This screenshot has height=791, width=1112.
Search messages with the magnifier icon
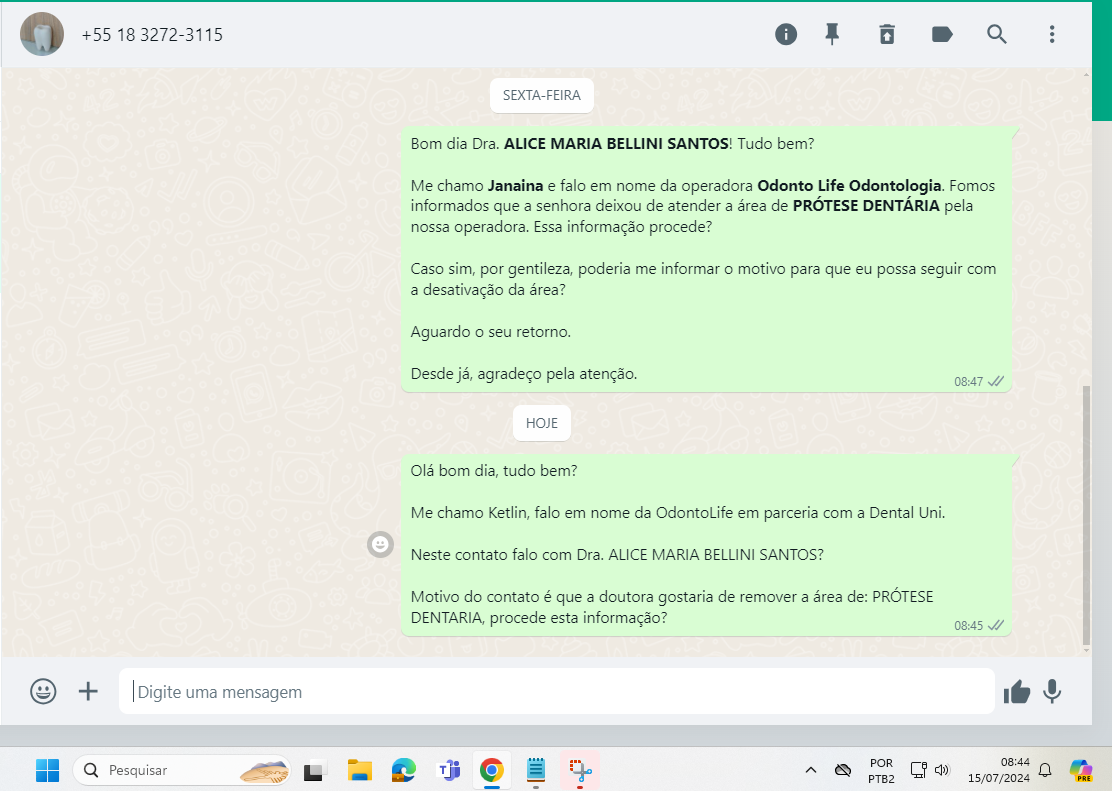(996, 34)
